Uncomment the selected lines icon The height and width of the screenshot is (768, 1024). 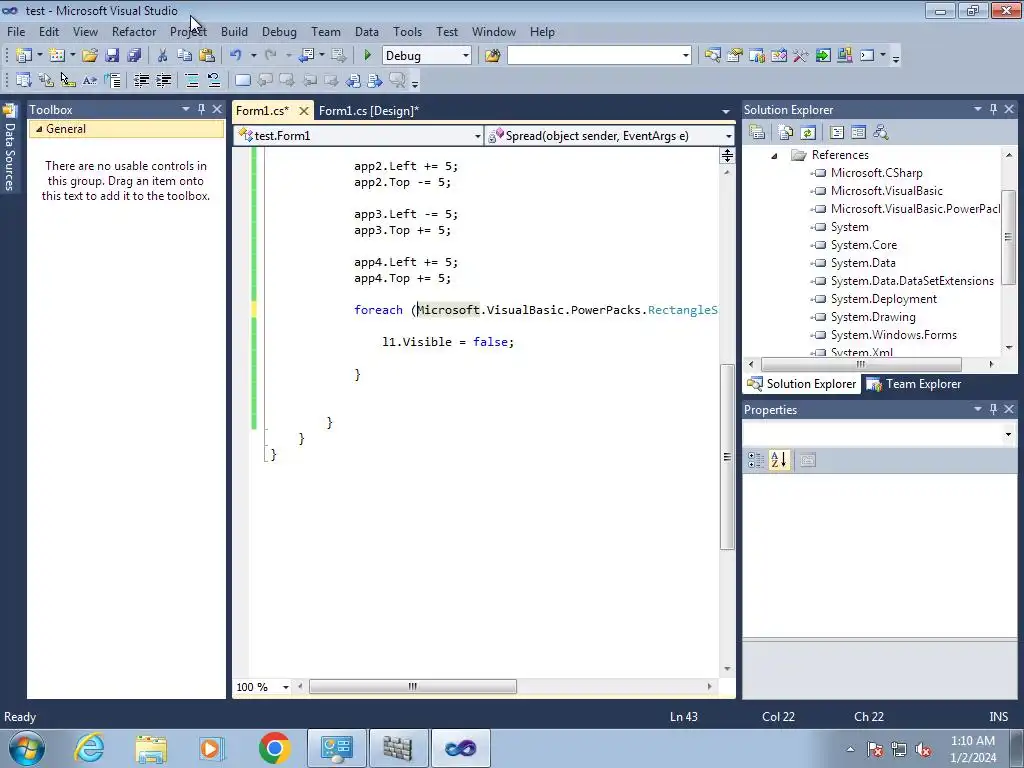[x=214, y=80]
